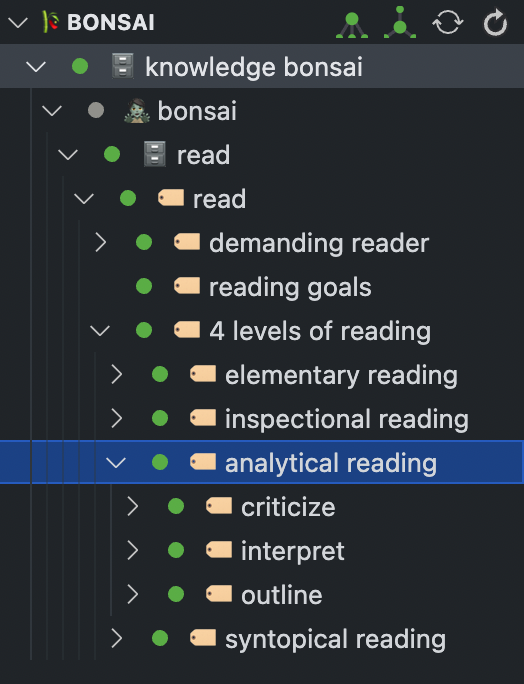Select the elementary reading item
Viewport: 524px width, 684px height.
tap(341, 375)
